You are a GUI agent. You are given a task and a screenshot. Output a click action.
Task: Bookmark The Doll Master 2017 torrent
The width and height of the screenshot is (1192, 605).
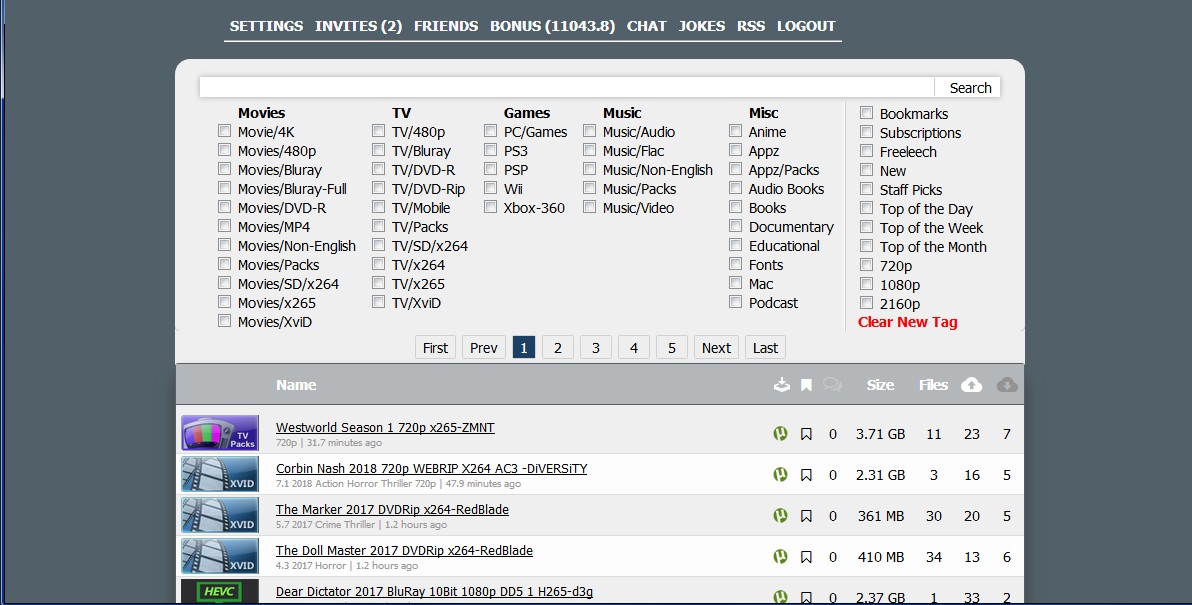(x=806, y=557)
